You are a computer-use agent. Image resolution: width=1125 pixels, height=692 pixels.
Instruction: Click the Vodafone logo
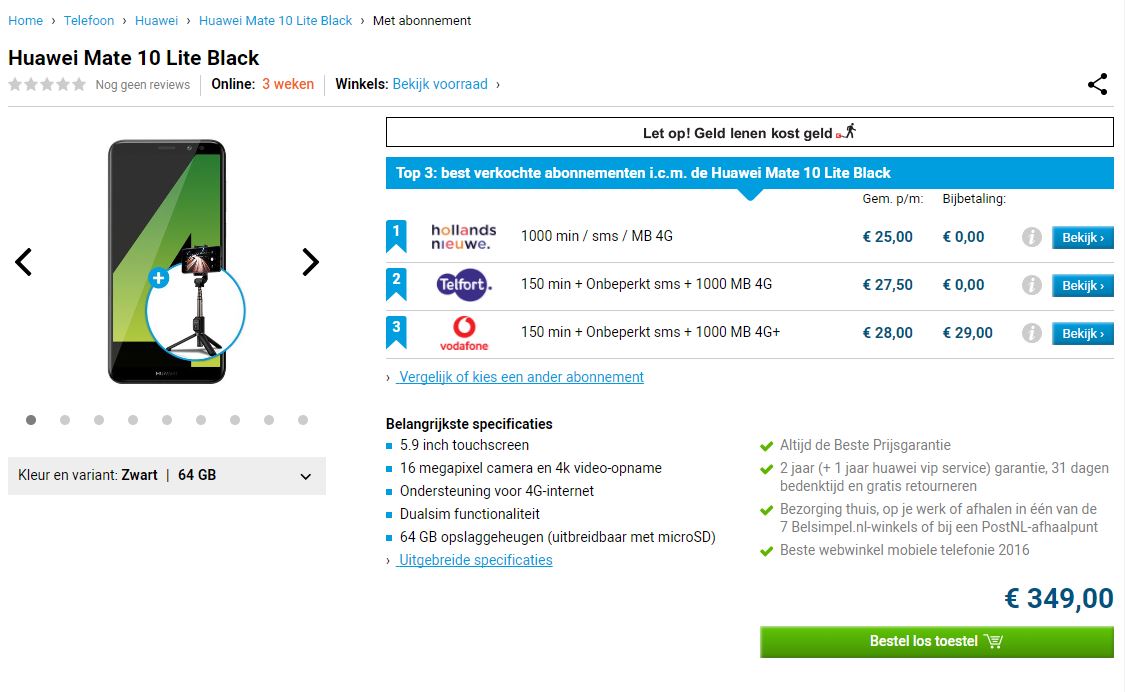463,333
